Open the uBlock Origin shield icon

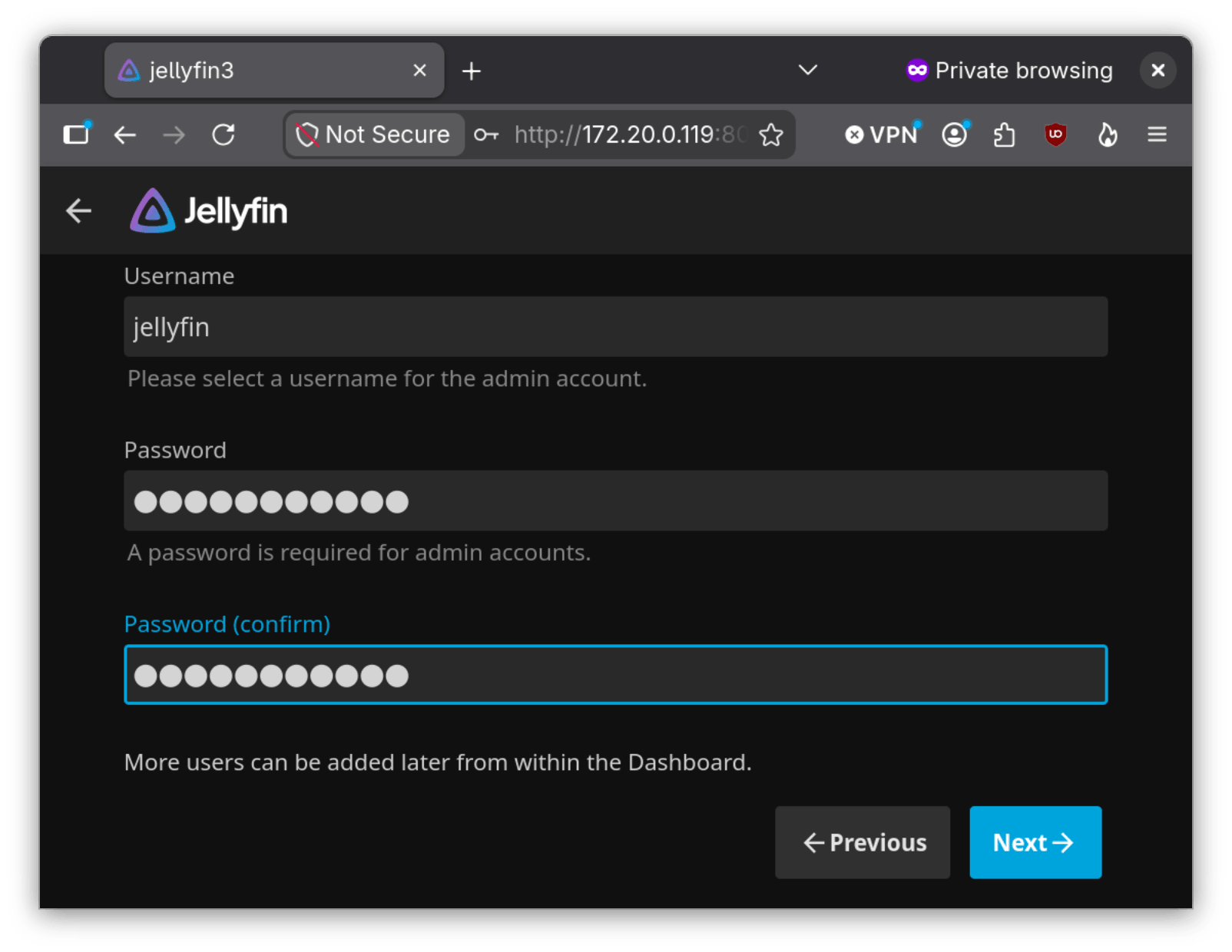(x=1055, y=135)
